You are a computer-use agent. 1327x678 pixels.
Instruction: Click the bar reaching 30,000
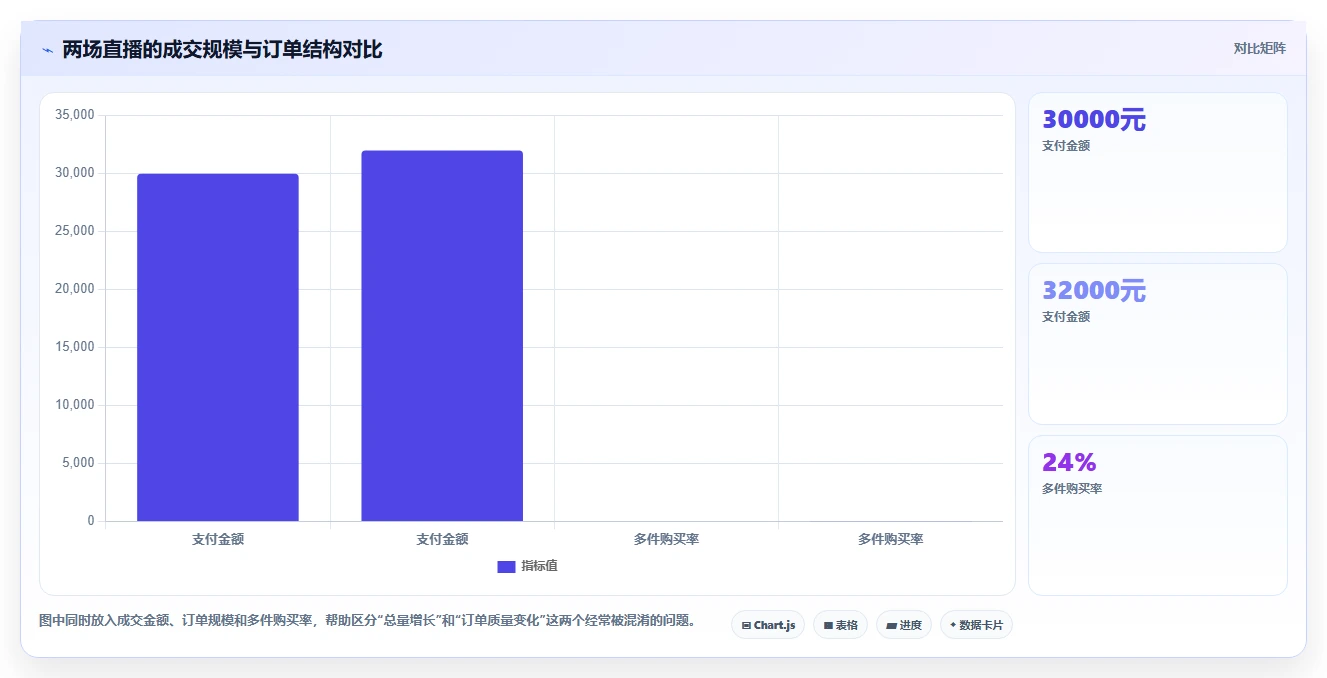click(218, 347)
